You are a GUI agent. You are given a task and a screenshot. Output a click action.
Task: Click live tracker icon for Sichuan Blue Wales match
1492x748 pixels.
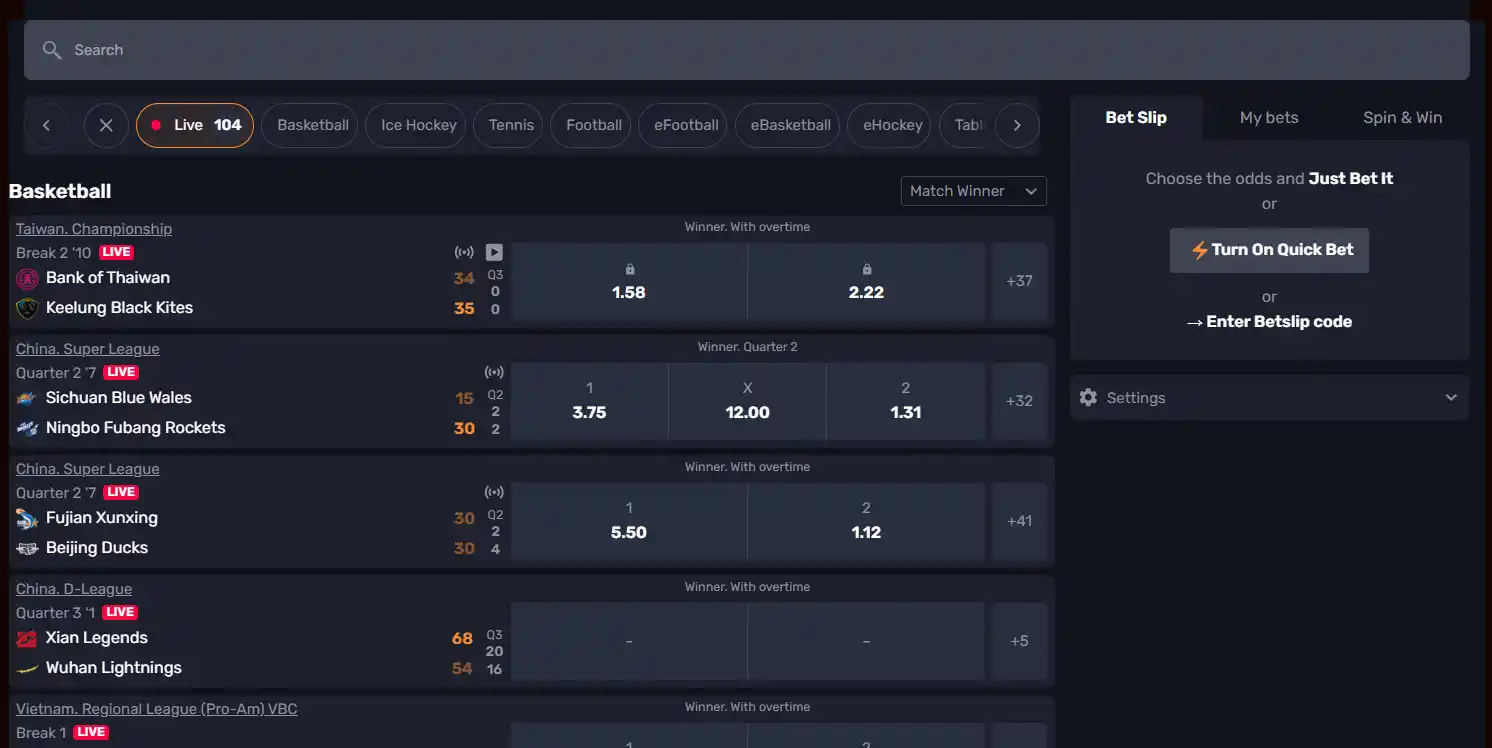point(494,372)
